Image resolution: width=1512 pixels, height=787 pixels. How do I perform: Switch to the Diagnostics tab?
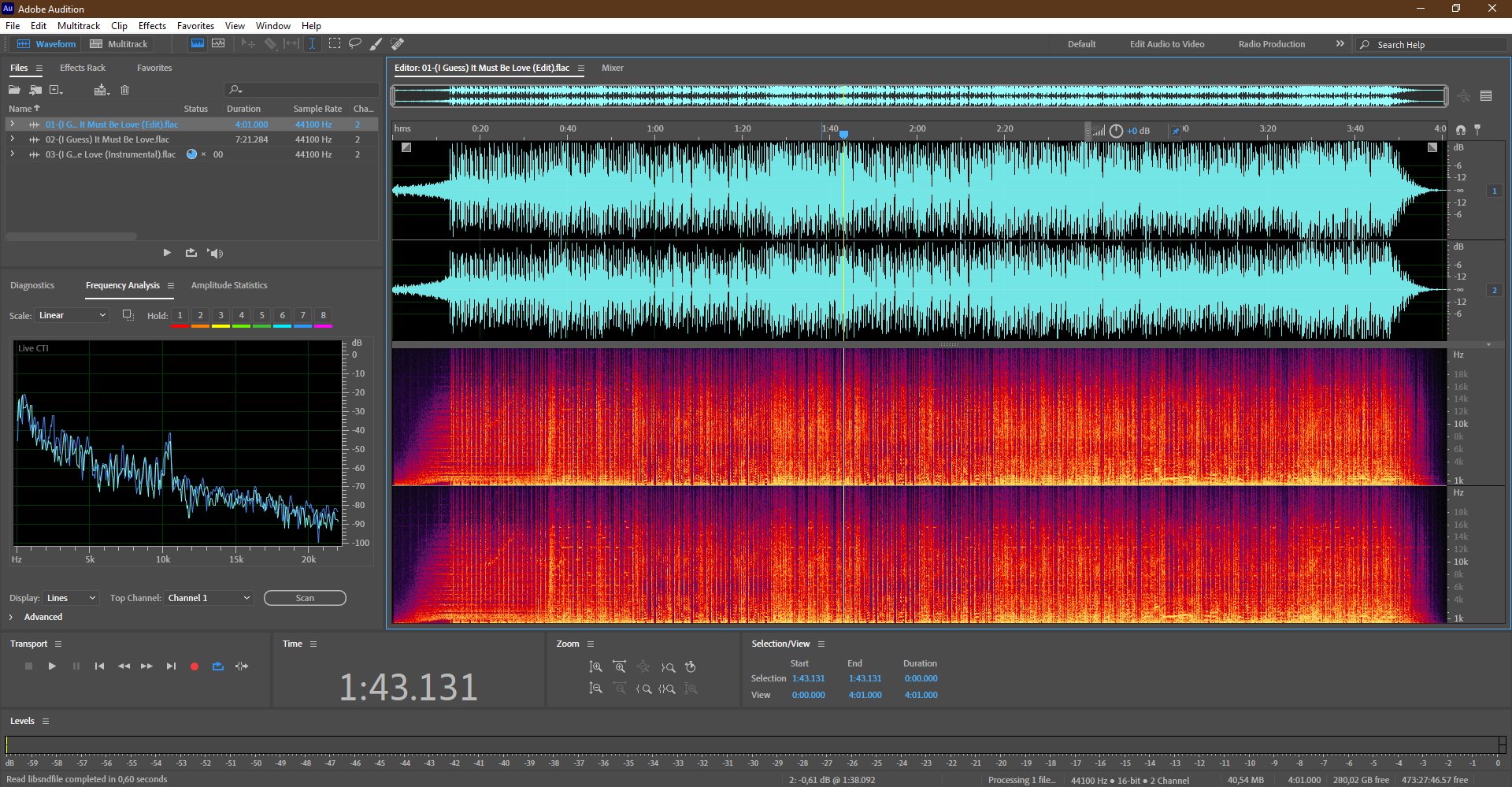click(32, 285)
